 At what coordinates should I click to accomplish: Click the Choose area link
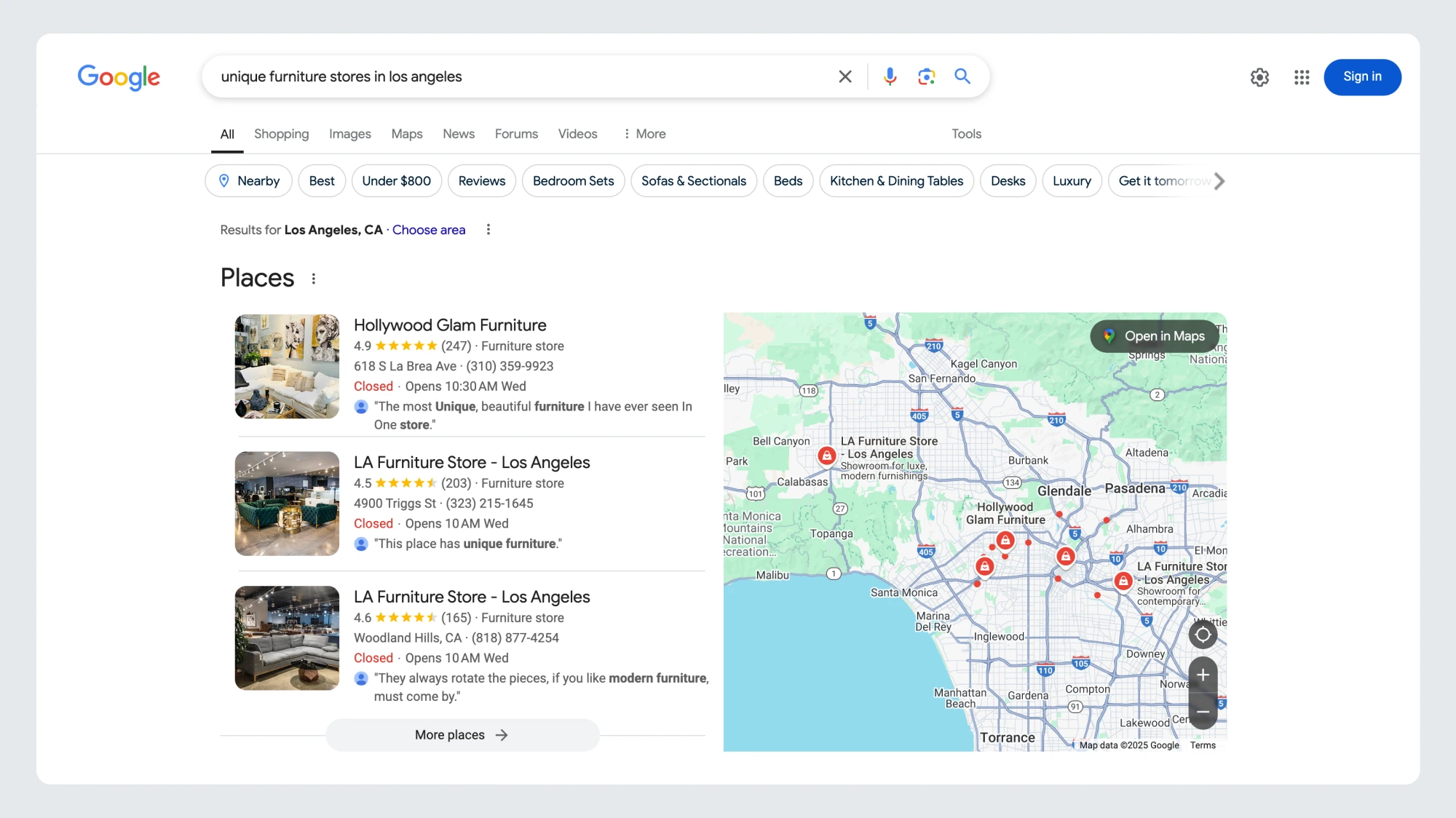coord(429,230)
